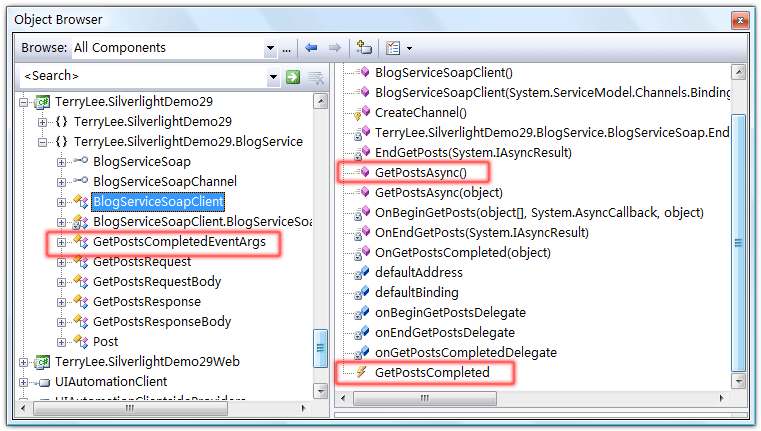Select the GetPostsResponseBody tree item

pos(161,322)
